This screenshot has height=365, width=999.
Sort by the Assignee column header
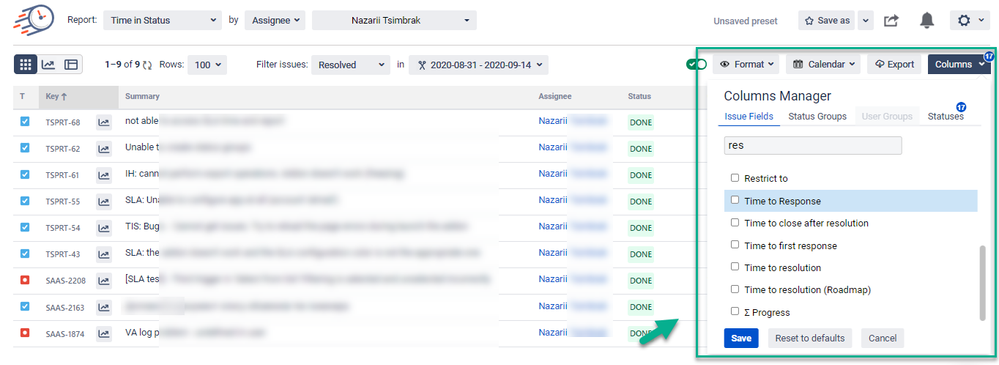[x=555, y=96]
